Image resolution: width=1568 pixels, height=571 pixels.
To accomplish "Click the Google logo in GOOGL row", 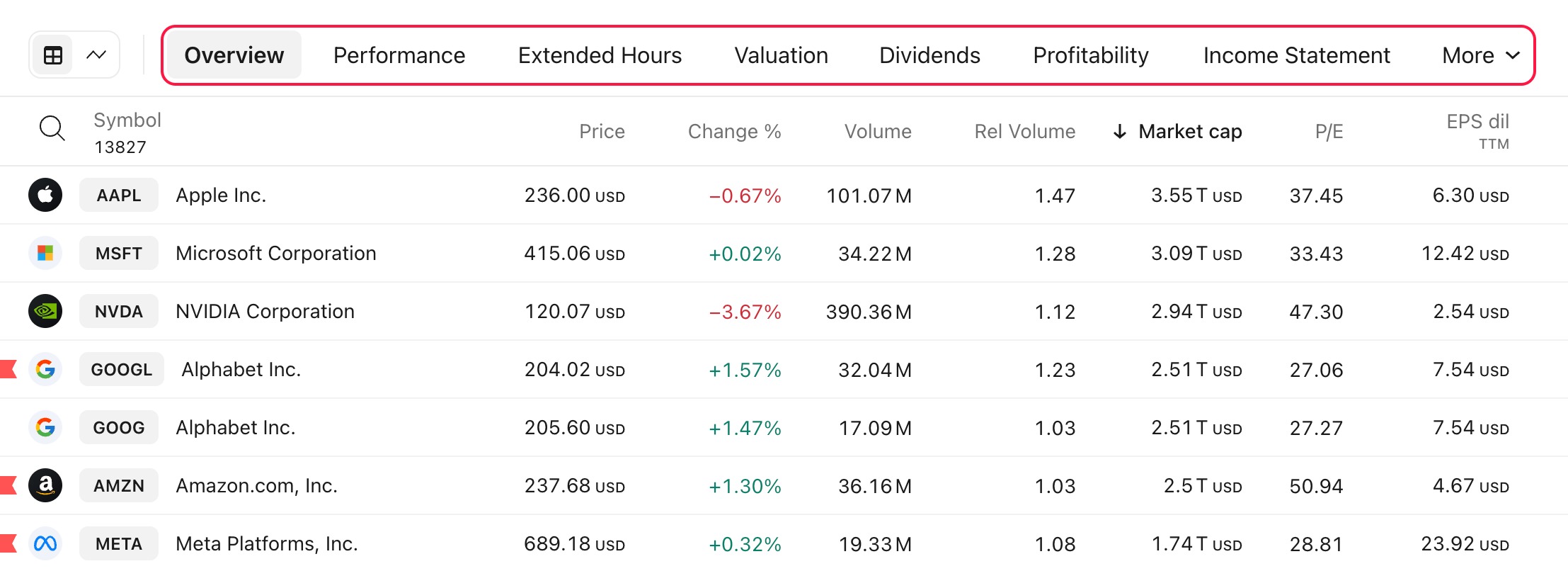I will pyautogui.click(x=45, y=369).
